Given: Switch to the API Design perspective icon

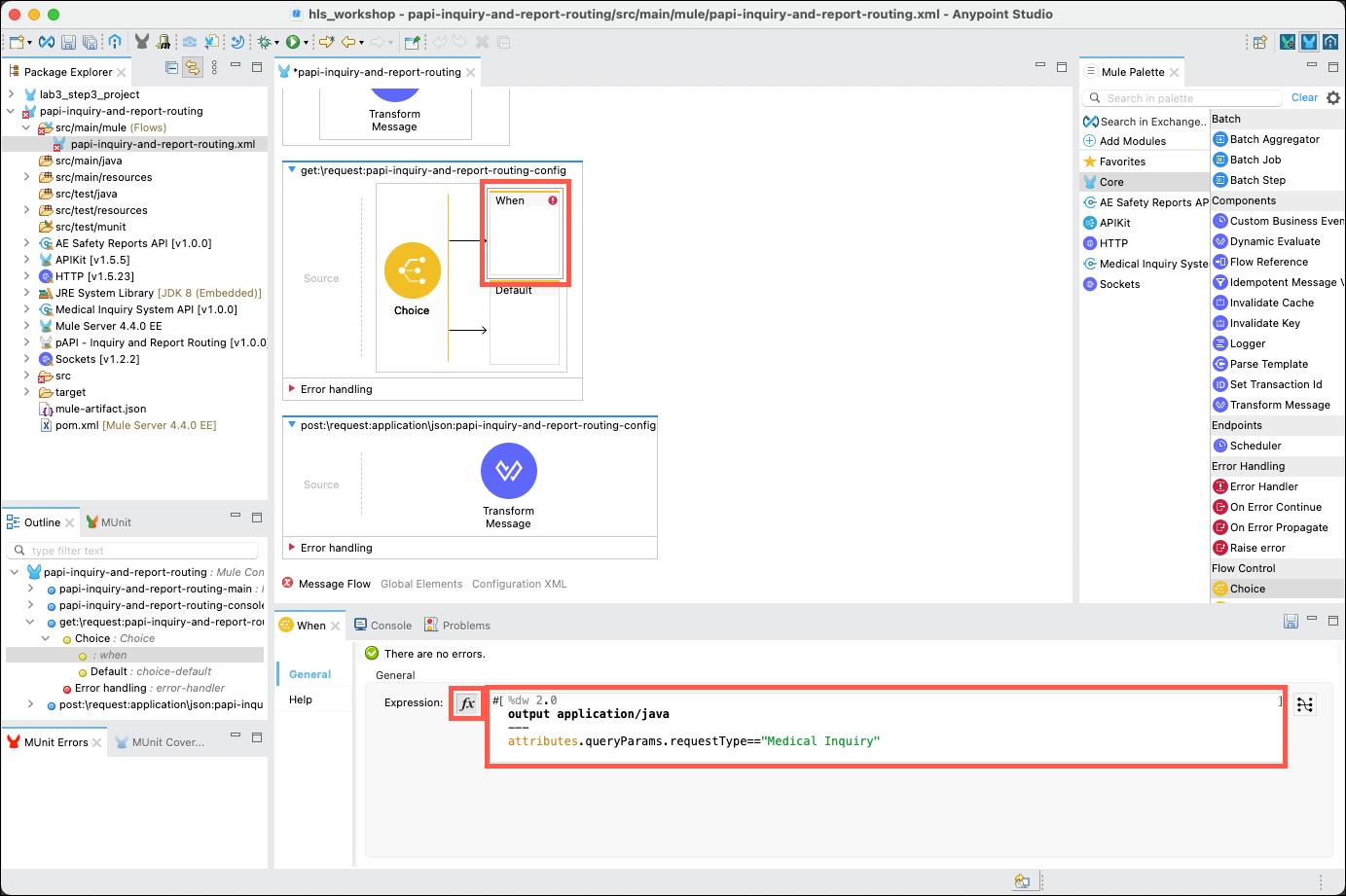Looking at the screenshot, I should [x=1330, y=42].
